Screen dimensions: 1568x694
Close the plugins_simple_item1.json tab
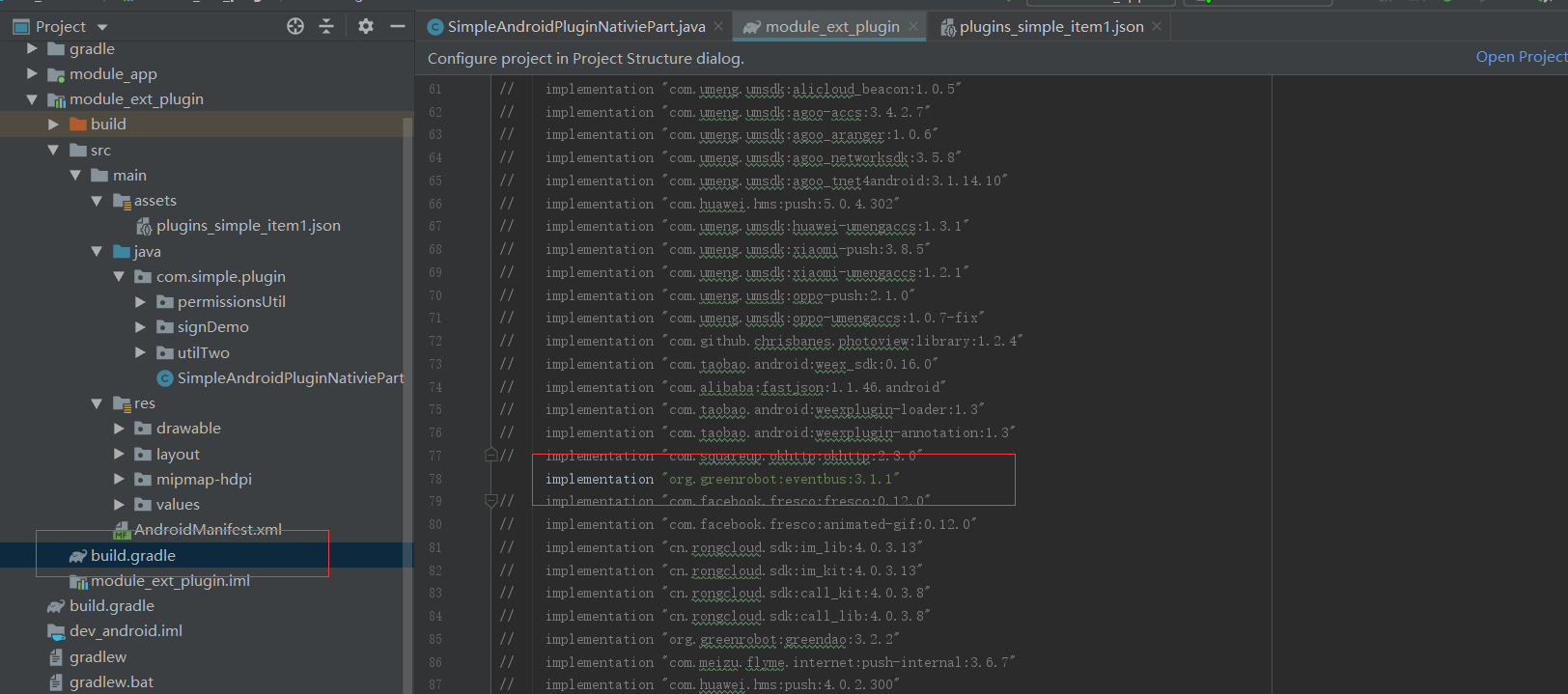point(1157,26)
